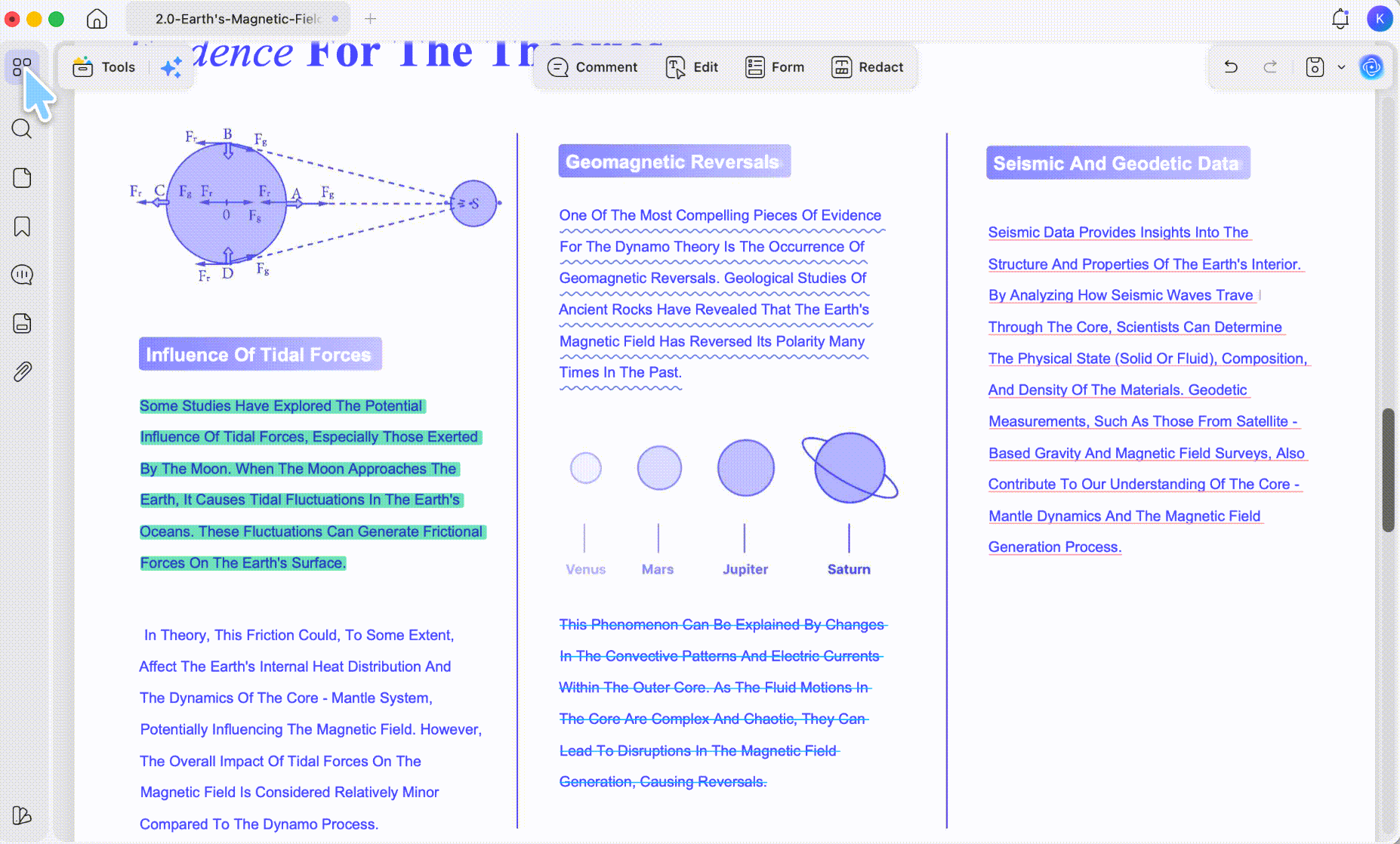Click the Jupiter planet circle
The height and width of the screenshot is (844, 1400).
pyautogui.click(x=746, y=468)
